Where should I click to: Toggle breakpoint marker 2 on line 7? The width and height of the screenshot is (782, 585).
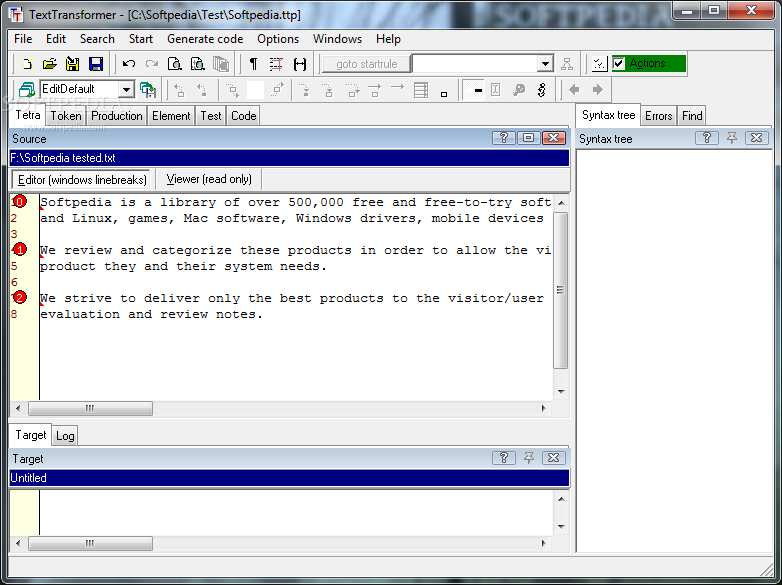click(19, 297)
